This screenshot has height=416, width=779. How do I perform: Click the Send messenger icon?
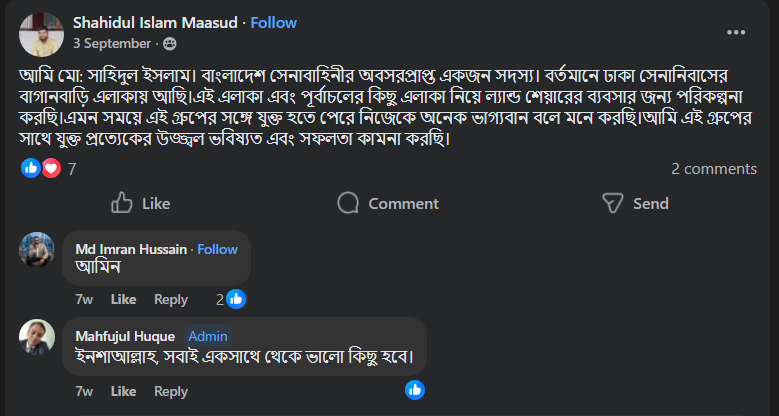tap(613, 203)
